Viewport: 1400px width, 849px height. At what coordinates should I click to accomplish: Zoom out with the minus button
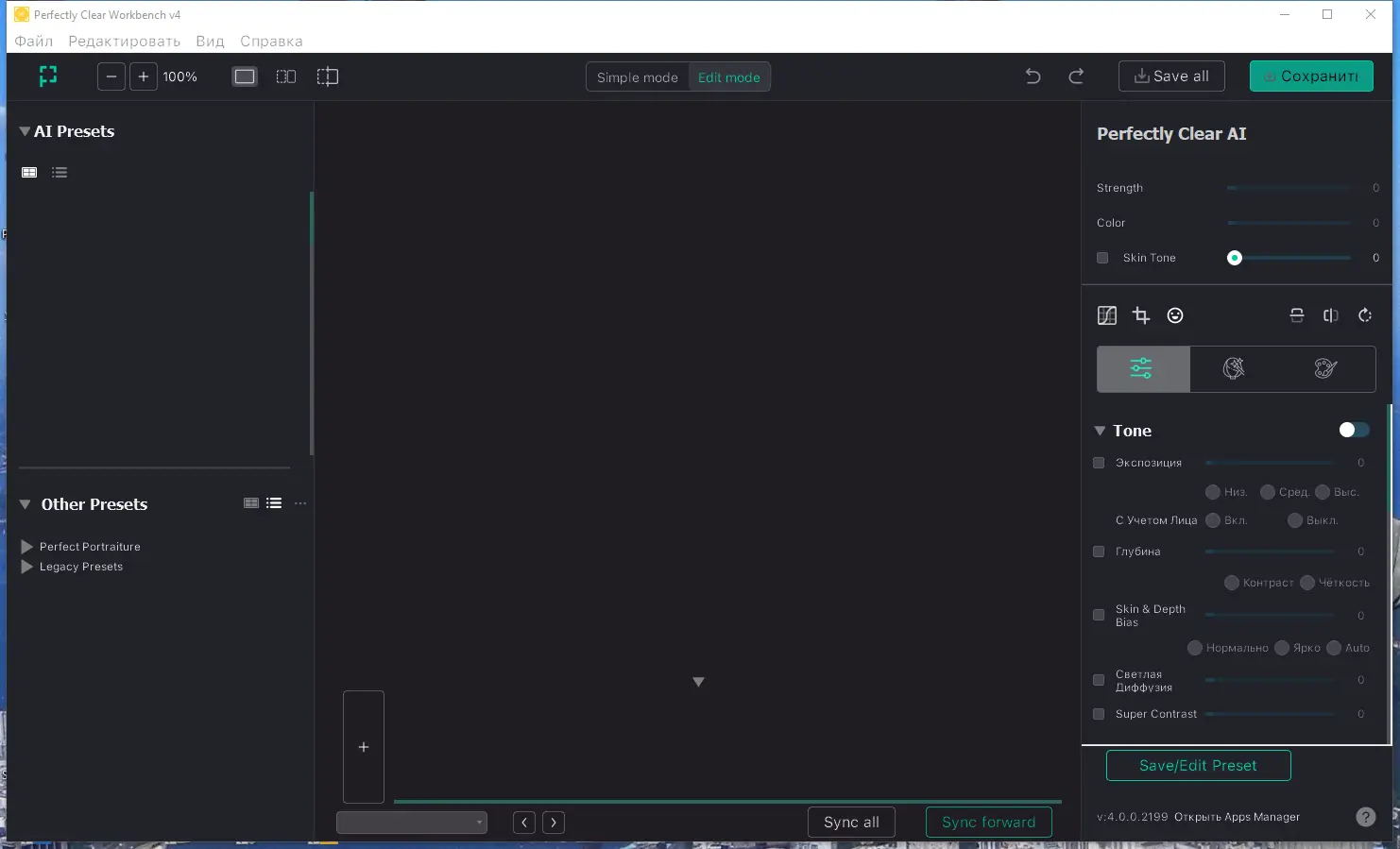click(x=111, y=76)
